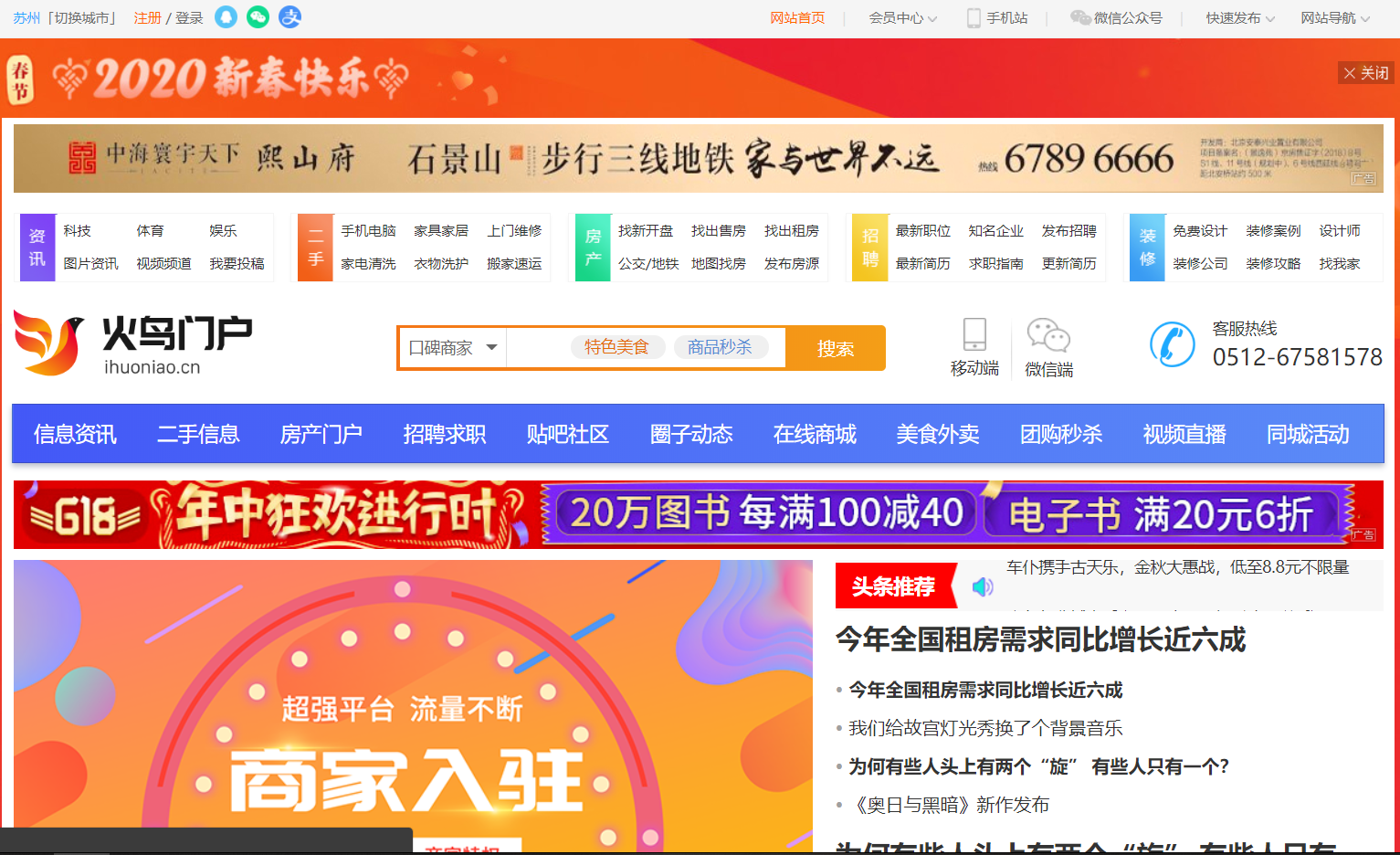Open article 为何有些人头上有两个旋
Viewport: 1400px width, 855px height.
coord(1039,766)
